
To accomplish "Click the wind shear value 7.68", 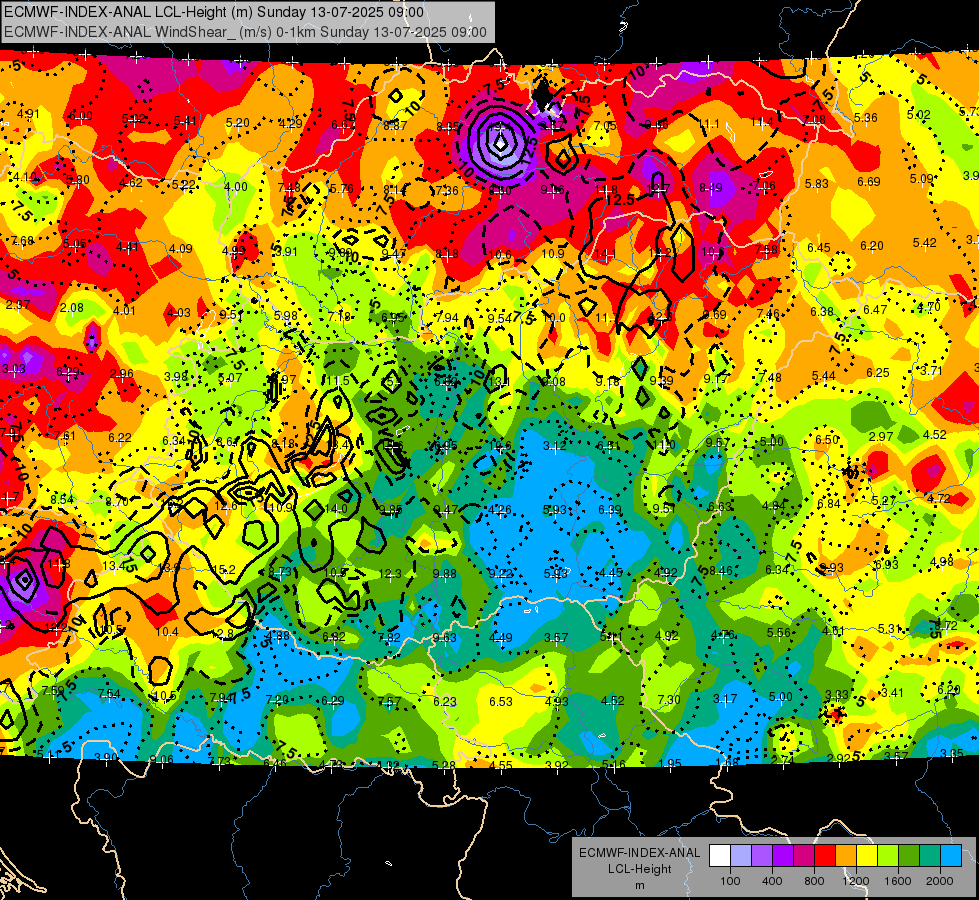I will click(22, 240).
